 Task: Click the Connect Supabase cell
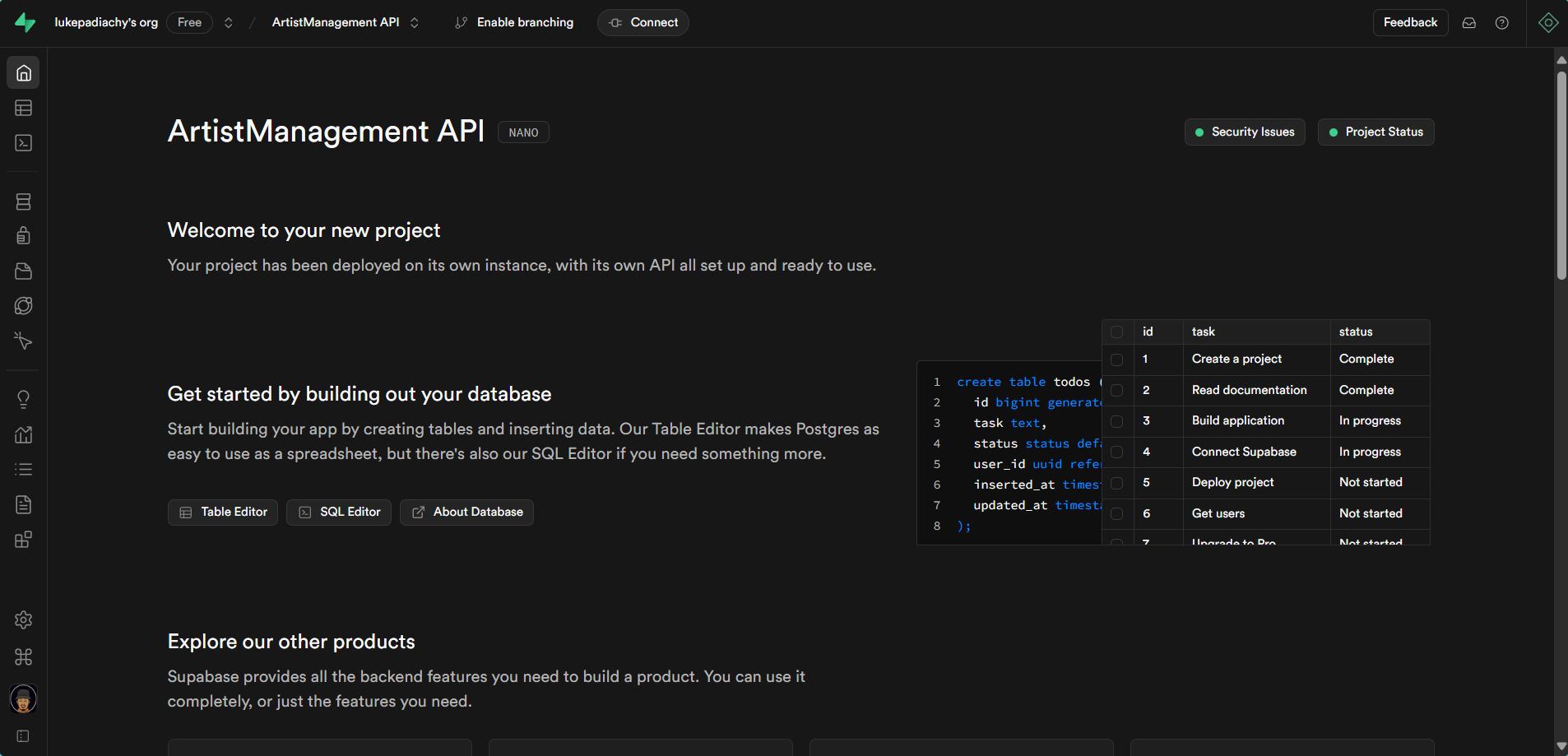click(1257, 452)
